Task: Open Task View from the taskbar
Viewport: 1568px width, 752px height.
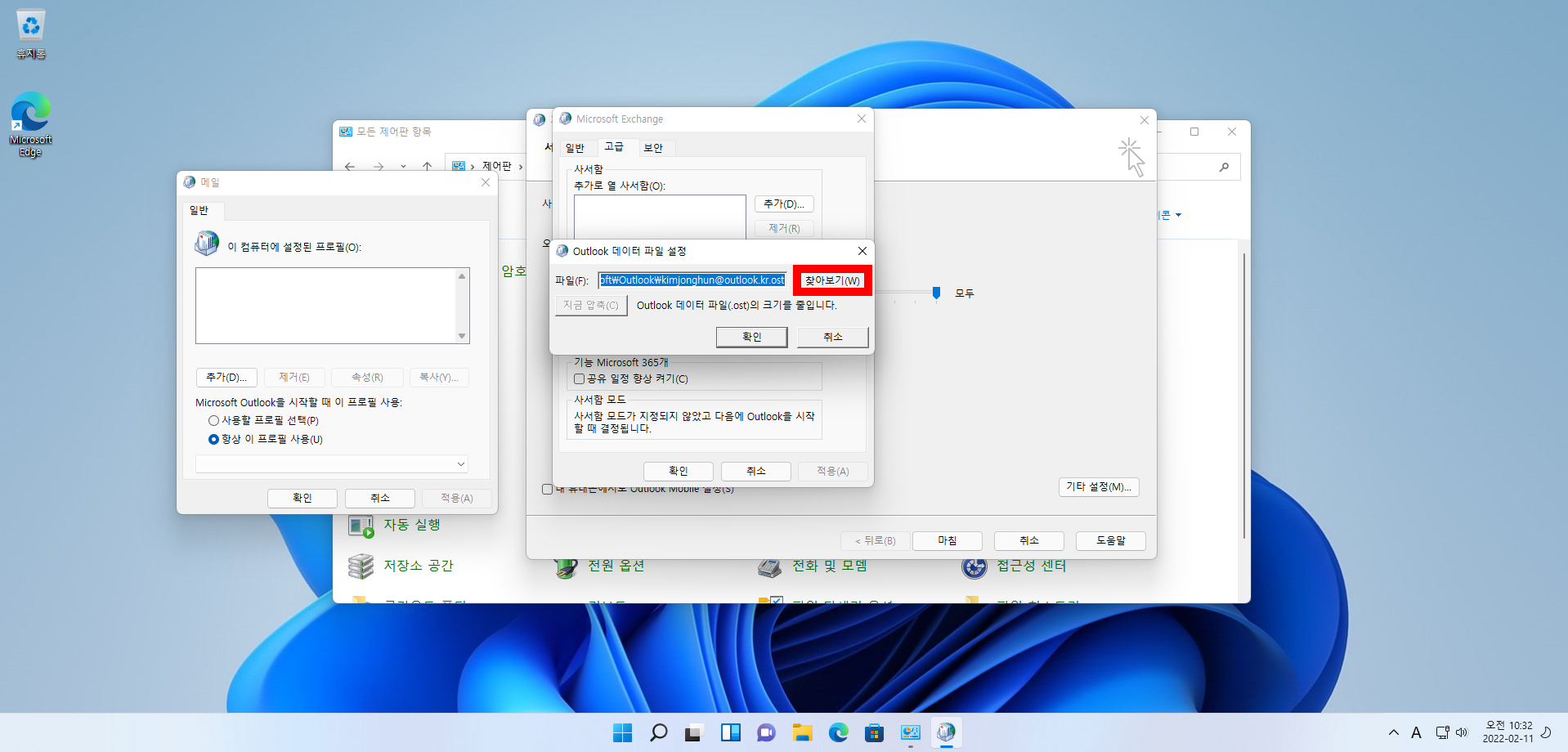Action: 694,732
